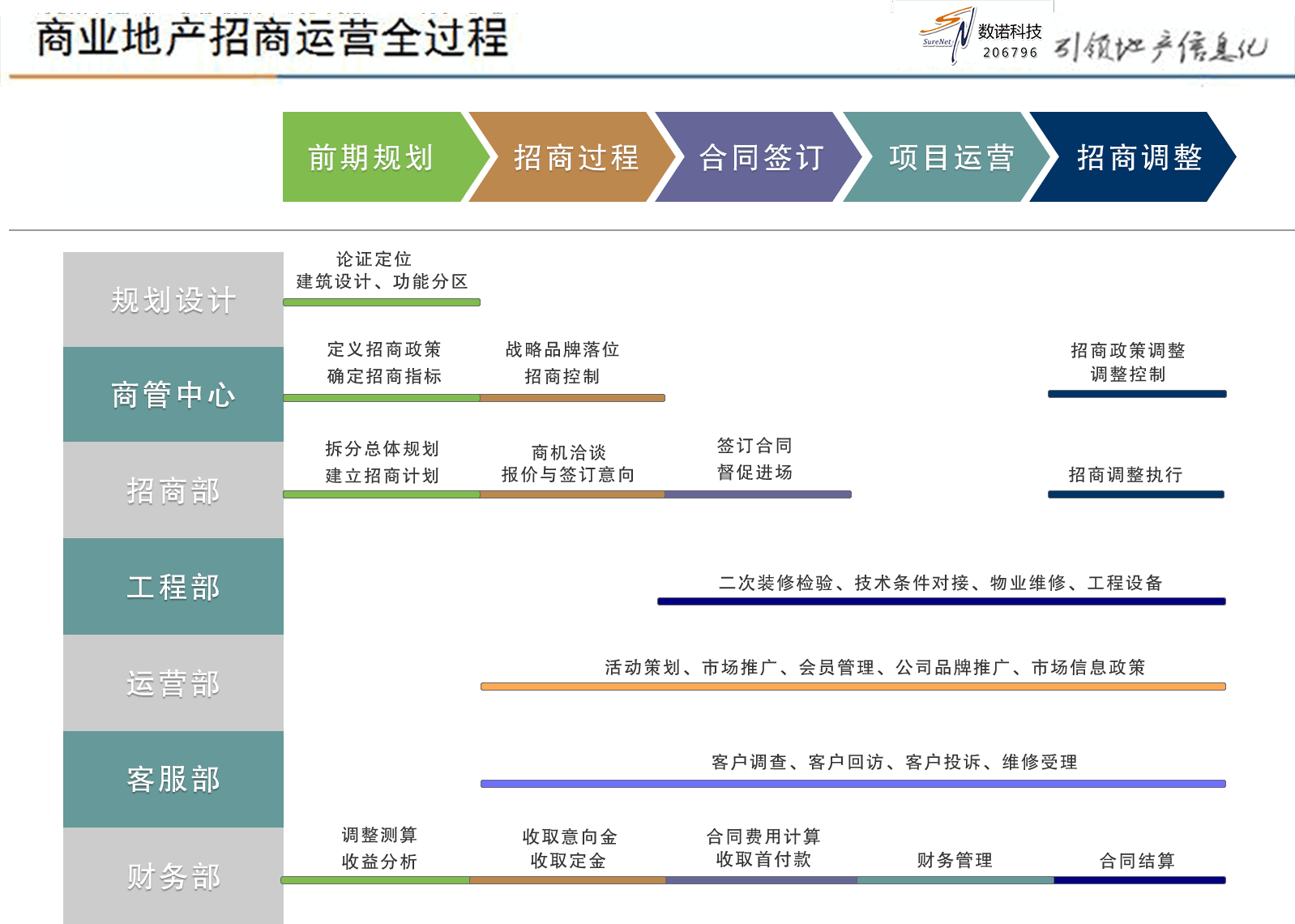Image resolution: width=1295 pixels, height=924 pixels.
Task: Select the 财务部 department block
Action: tap(173, 875)
